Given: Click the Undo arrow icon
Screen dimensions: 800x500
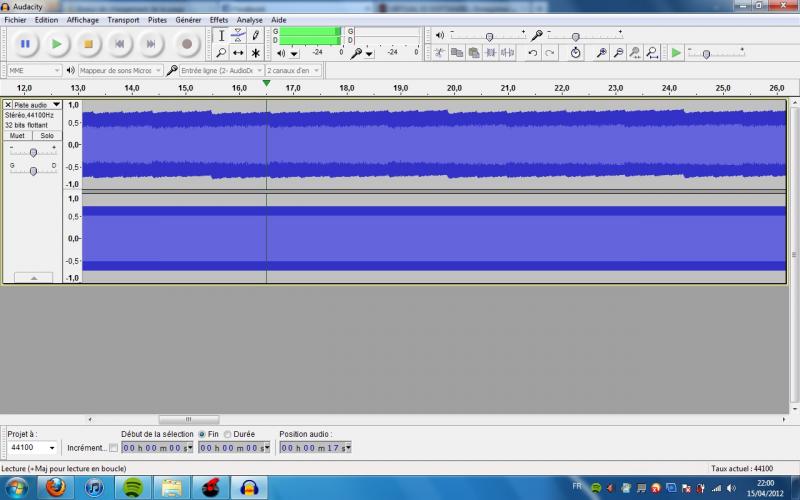Looking at the screenshot, I should tap(533, 52).
